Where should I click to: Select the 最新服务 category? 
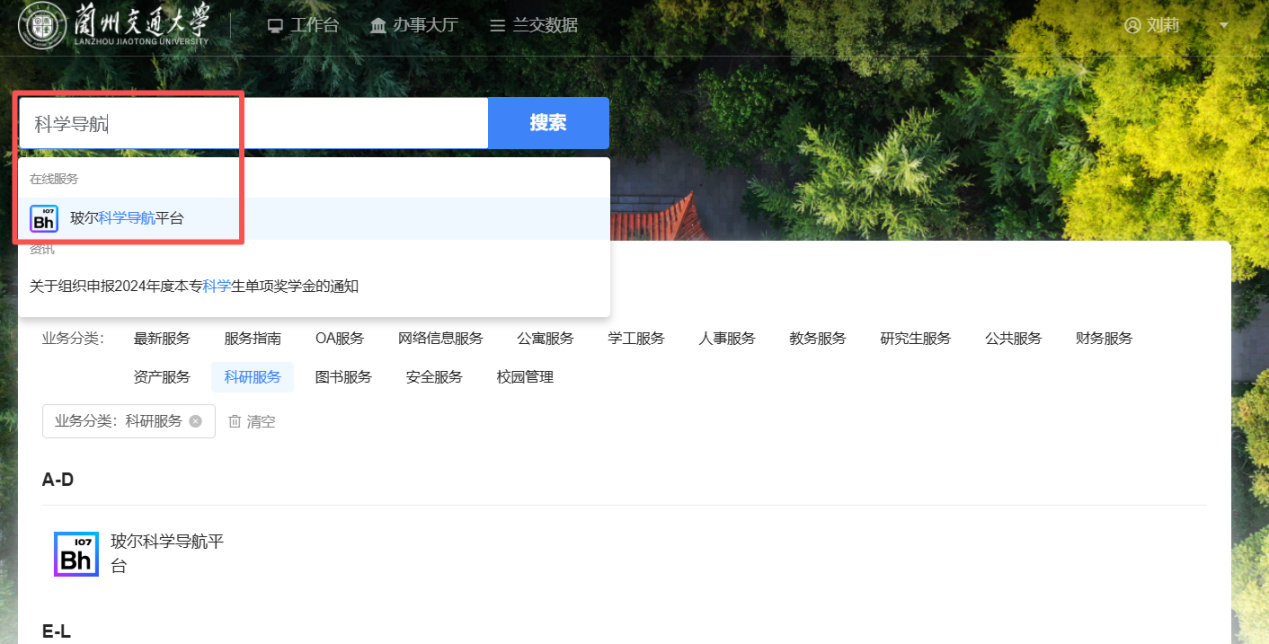point(162,338)
